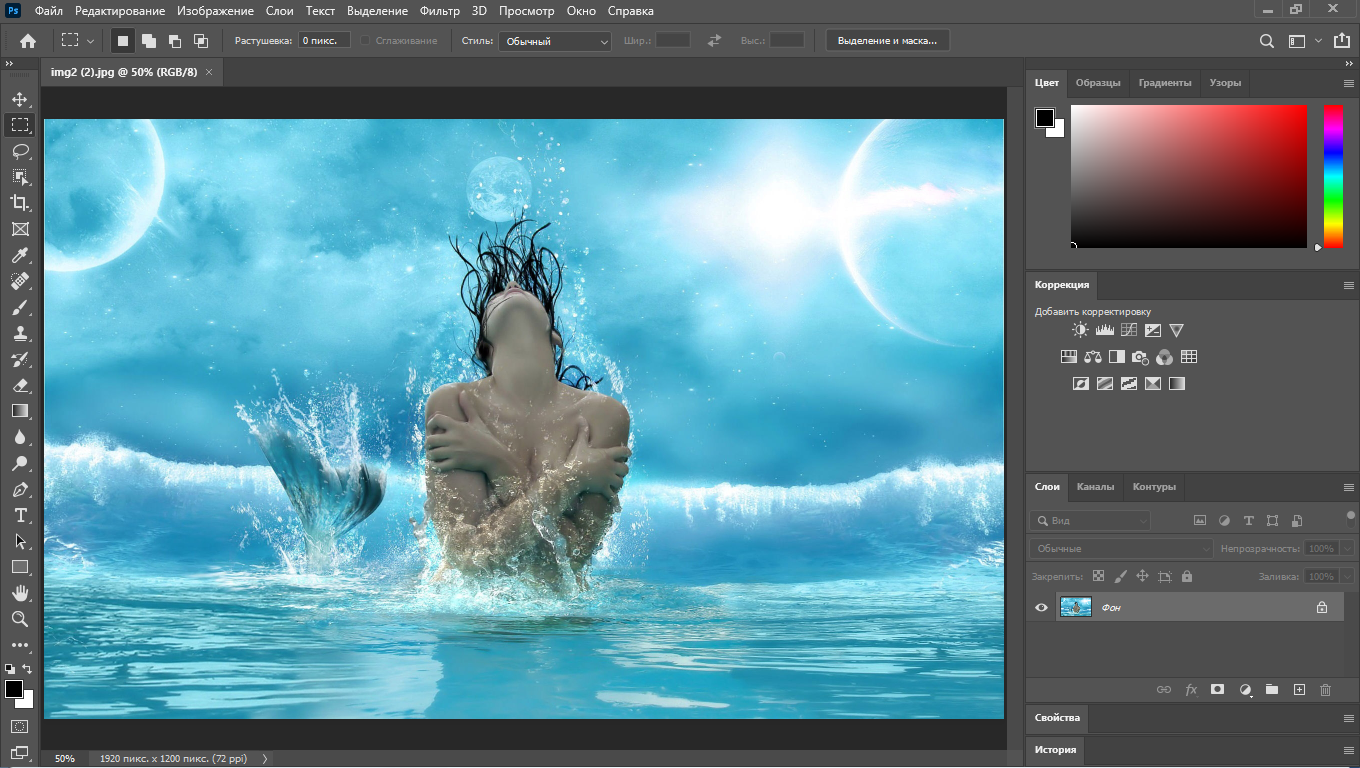This screenshot has width=1360, height=768.
Task: Click the Выделение и маска button
Action: [x=888, y=41]
